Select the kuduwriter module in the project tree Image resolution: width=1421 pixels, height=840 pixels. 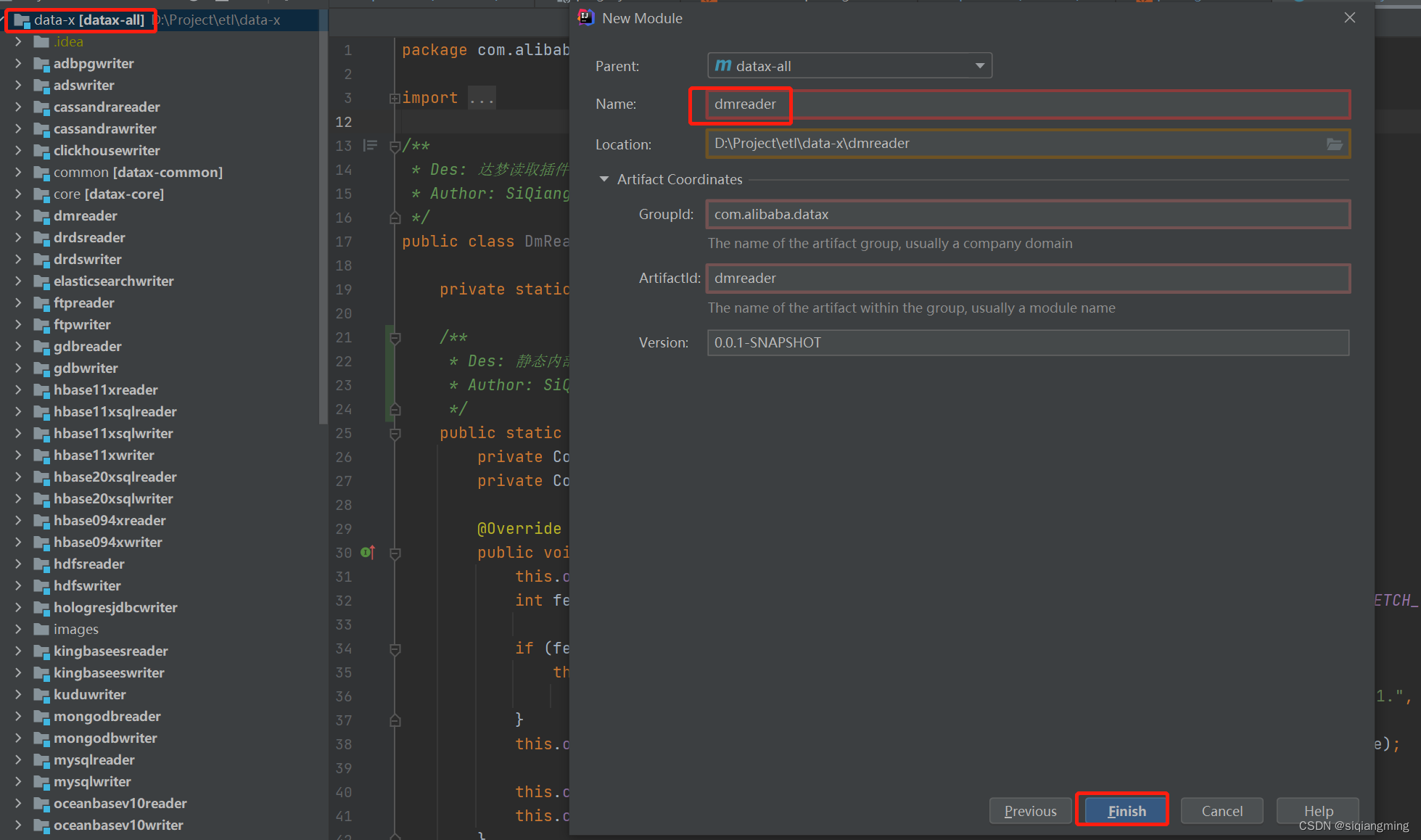(89, 694)
